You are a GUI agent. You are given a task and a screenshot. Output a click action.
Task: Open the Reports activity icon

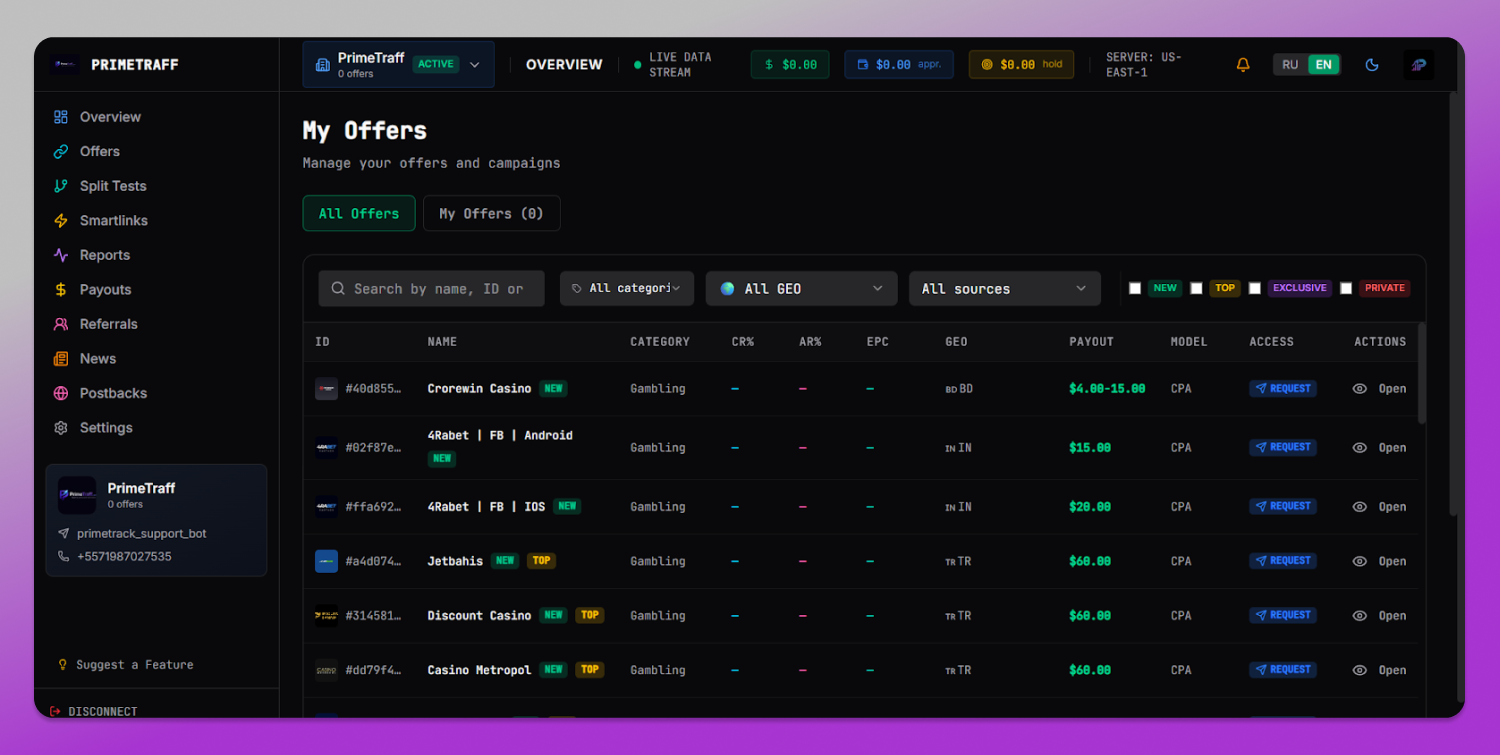(61, 255)
